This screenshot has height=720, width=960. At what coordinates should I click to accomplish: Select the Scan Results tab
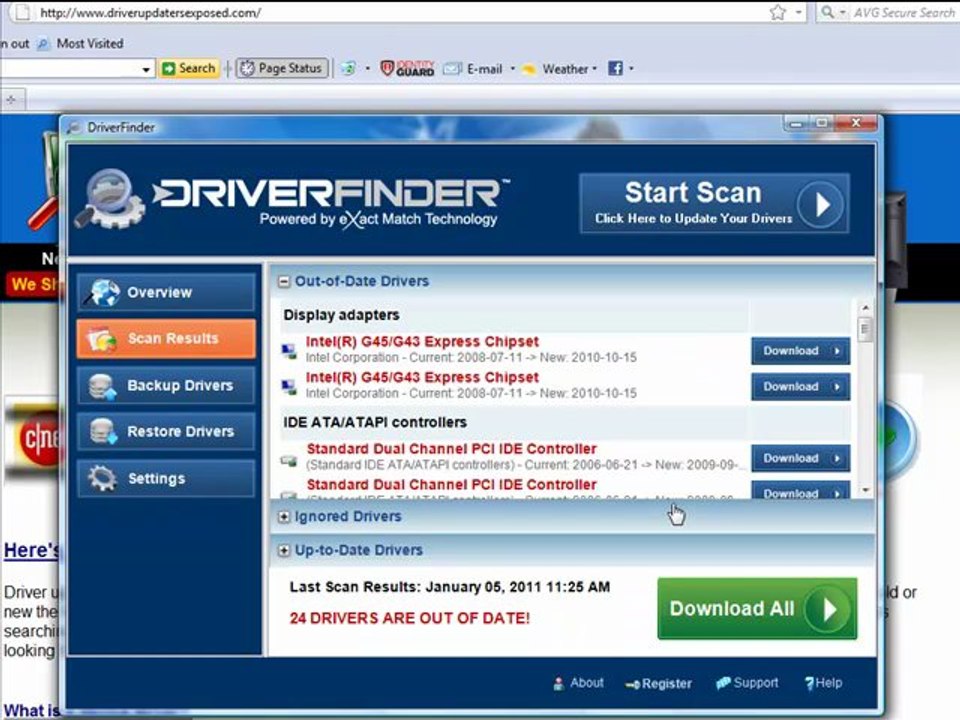[166, 339]
